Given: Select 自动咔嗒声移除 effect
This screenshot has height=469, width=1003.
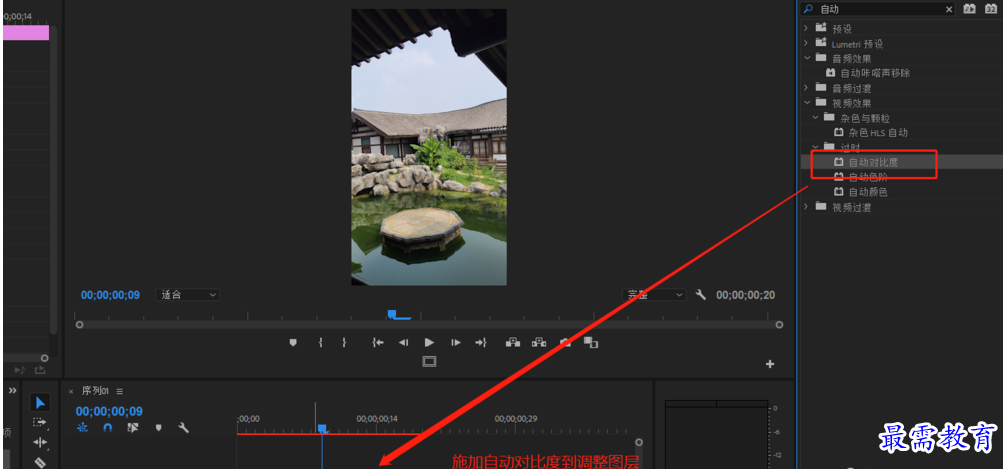Looking at the screenshot, I should (875, 73).
